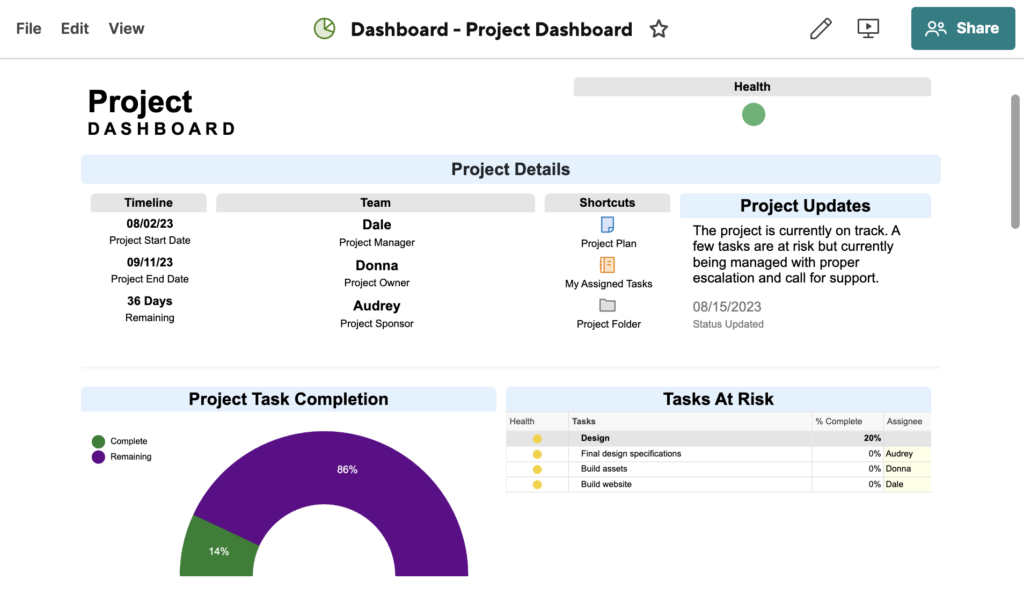Click the My Assigned Tasks link text
Screen dimensions: 1024x594
(x=608, y=284)
